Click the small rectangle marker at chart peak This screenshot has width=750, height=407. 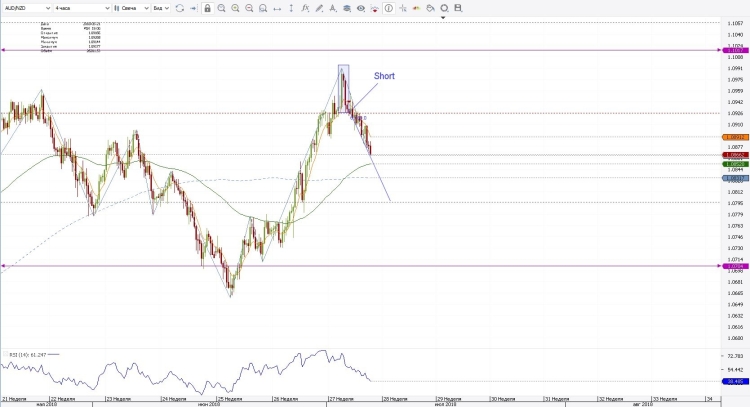pyautogui.click(x=343, y=88)
